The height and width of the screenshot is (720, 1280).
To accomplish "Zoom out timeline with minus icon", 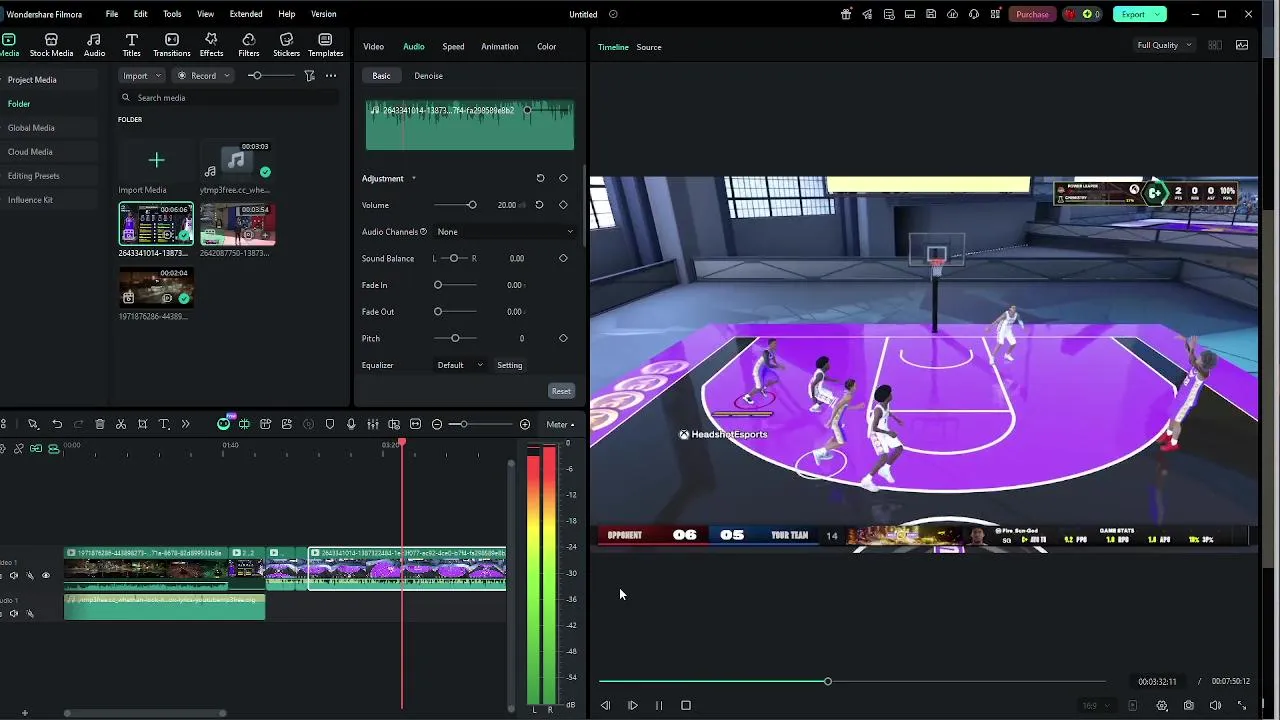I will (x=437, y=424).
